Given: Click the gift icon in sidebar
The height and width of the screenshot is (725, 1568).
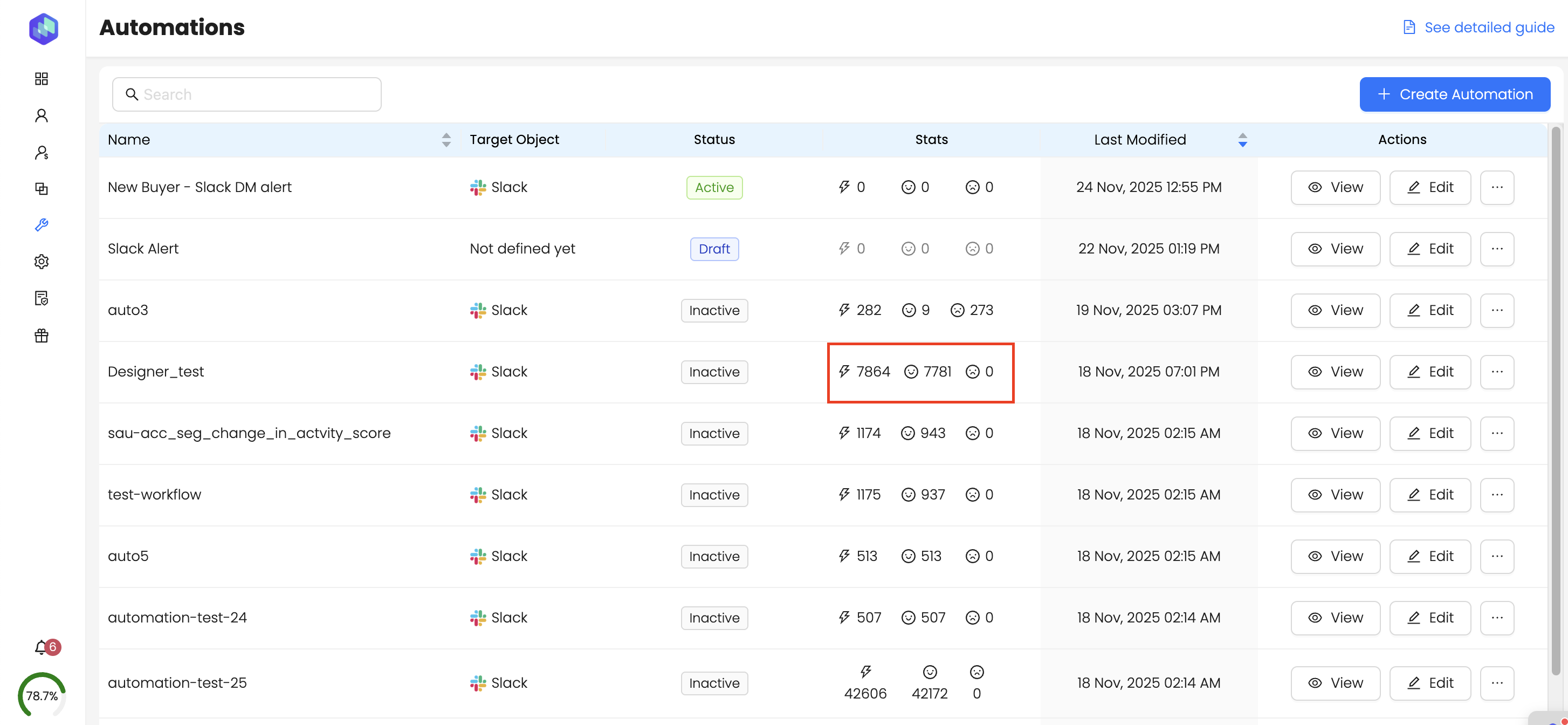Looking at the screenshot, I should pyautogui.click(x=42, y=336).
